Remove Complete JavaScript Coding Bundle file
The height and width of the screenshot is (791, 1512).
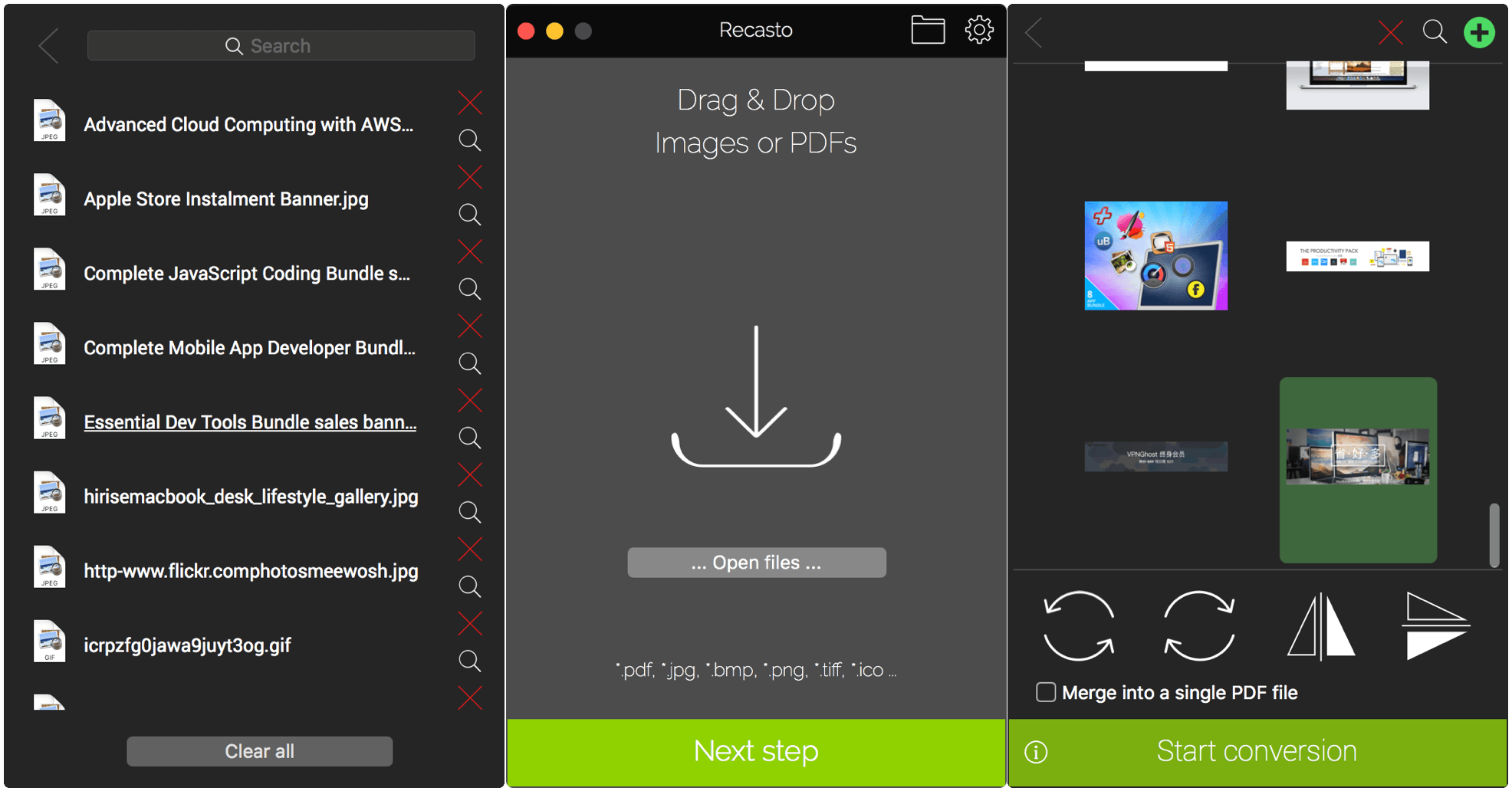coord(470,251)
